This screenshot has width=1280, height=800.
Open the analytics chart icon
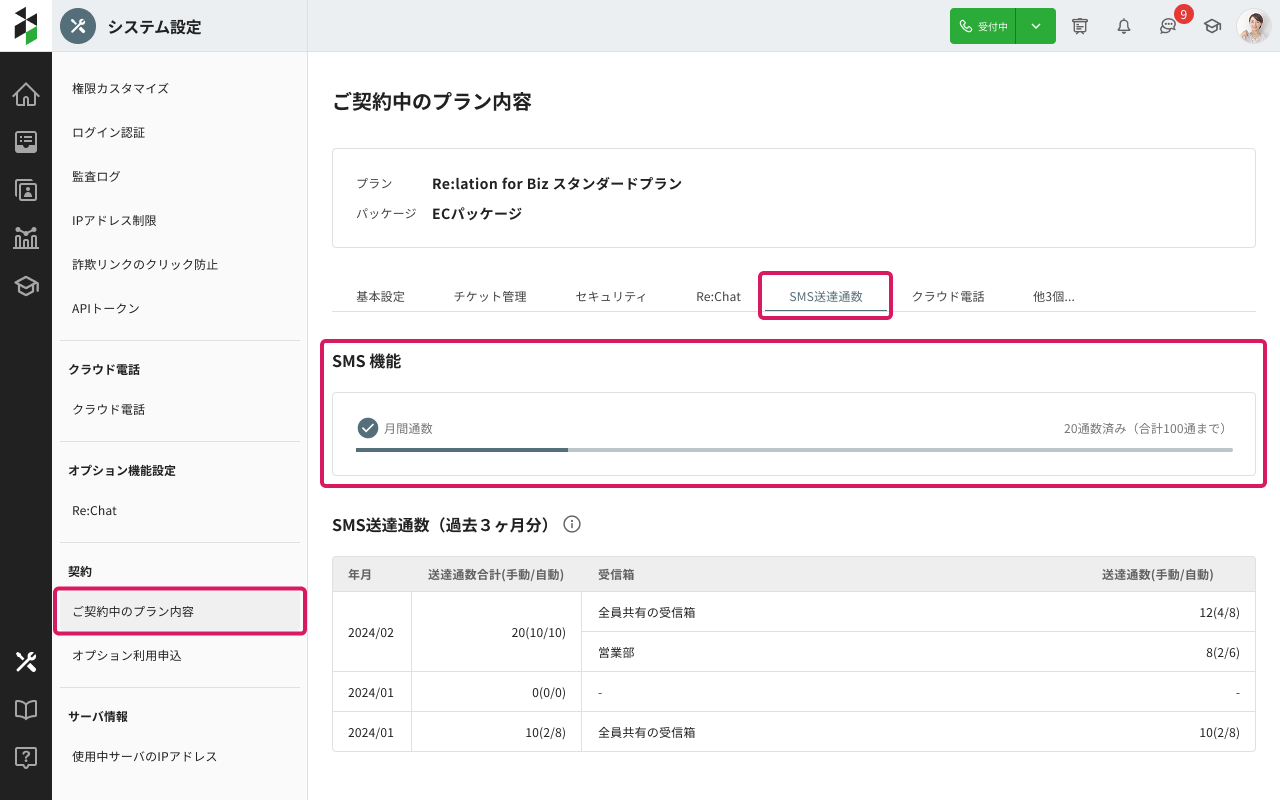coord(26,238)
